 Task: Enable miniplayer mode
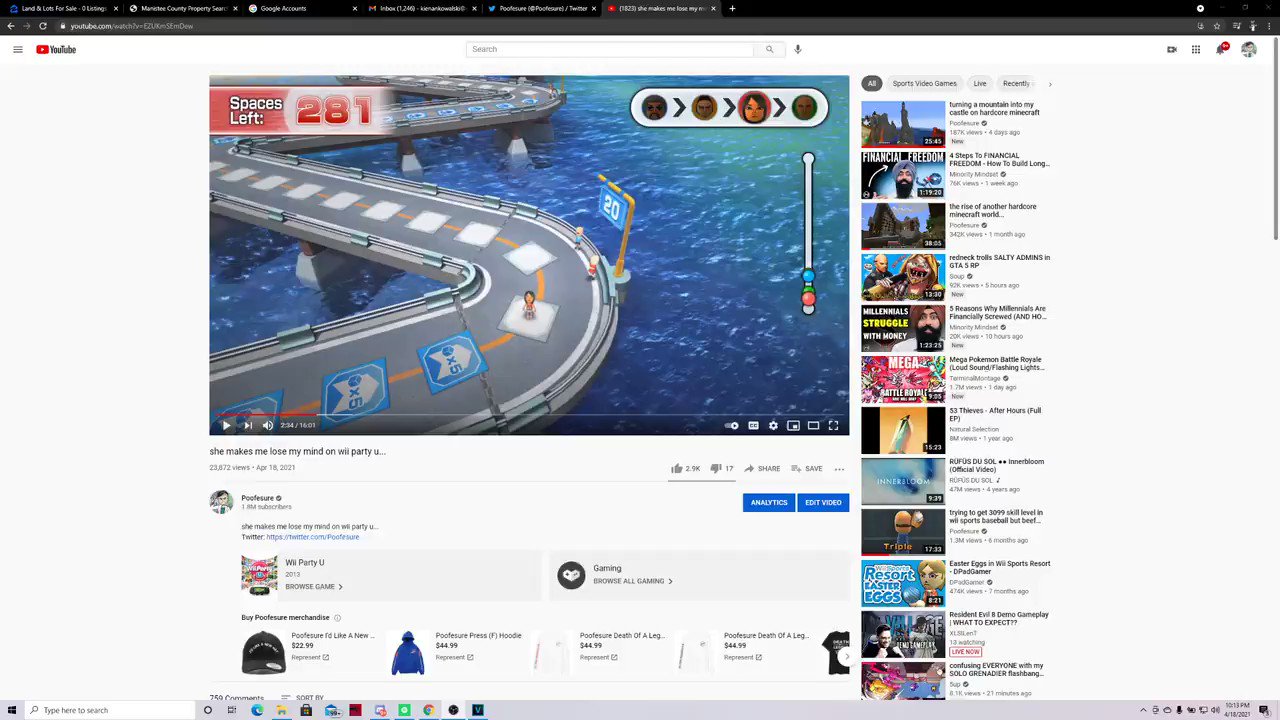click(793, 425)
